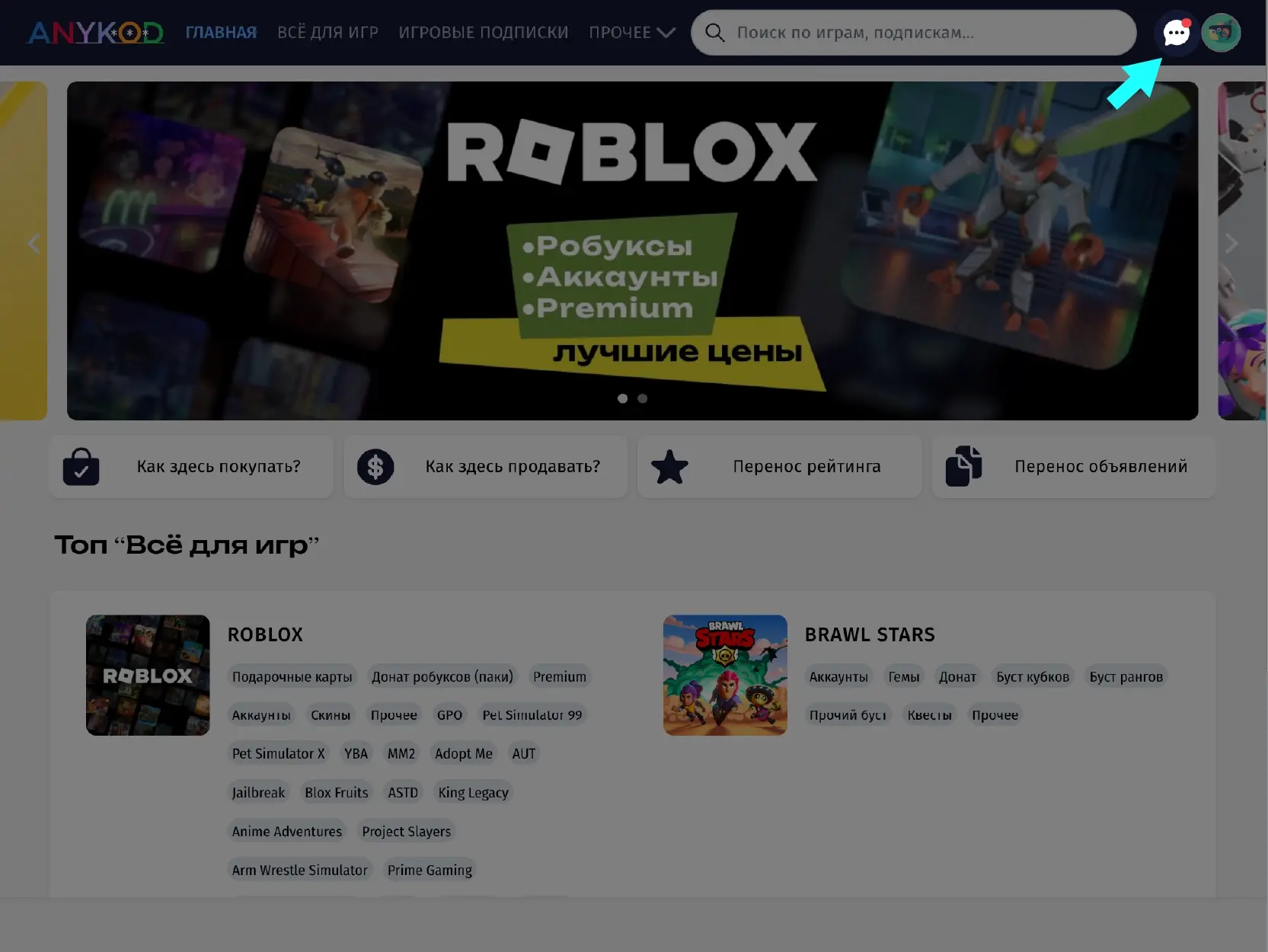Screen dimensions: 1268x952
Task: Open Как здесь продавать? guide
Action: (x=486, y=467)
